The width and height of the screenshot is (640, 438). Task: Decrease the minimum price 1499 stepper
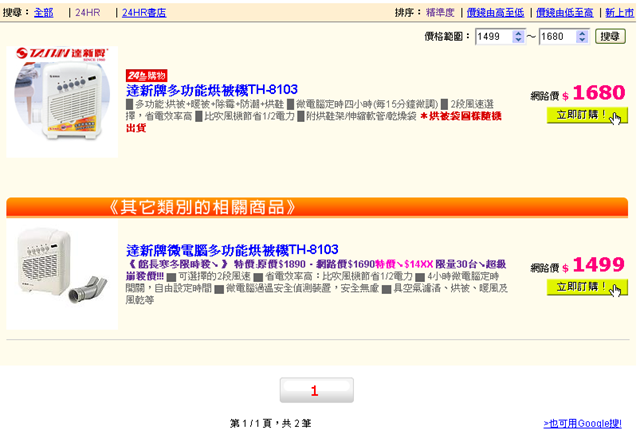(x=518, y=40)
